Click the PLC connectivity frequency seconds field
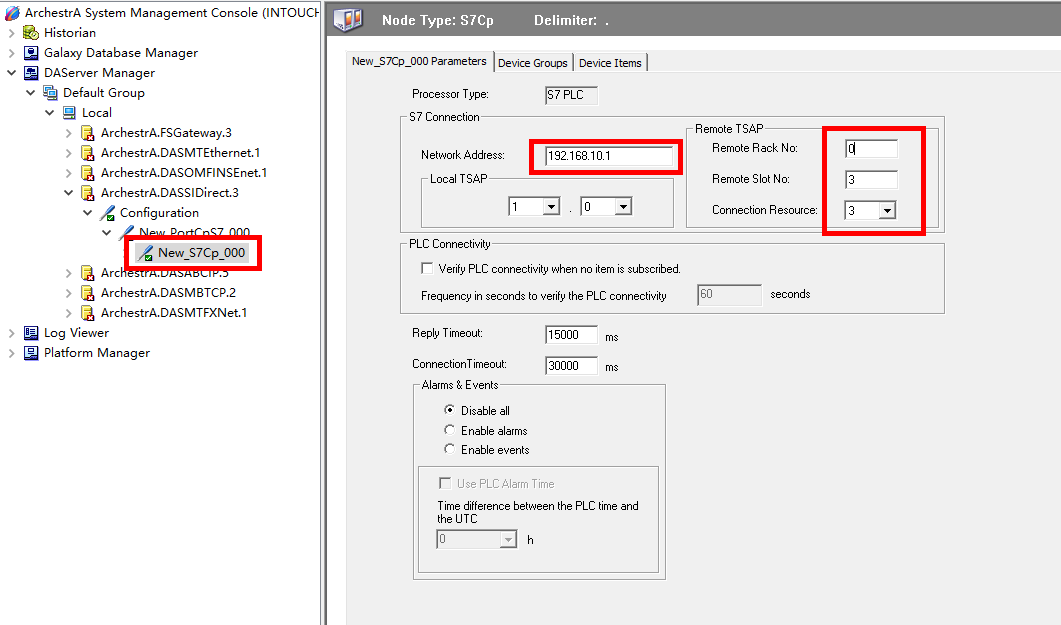The image size is (1061, 625). click(x=729, y=295)
